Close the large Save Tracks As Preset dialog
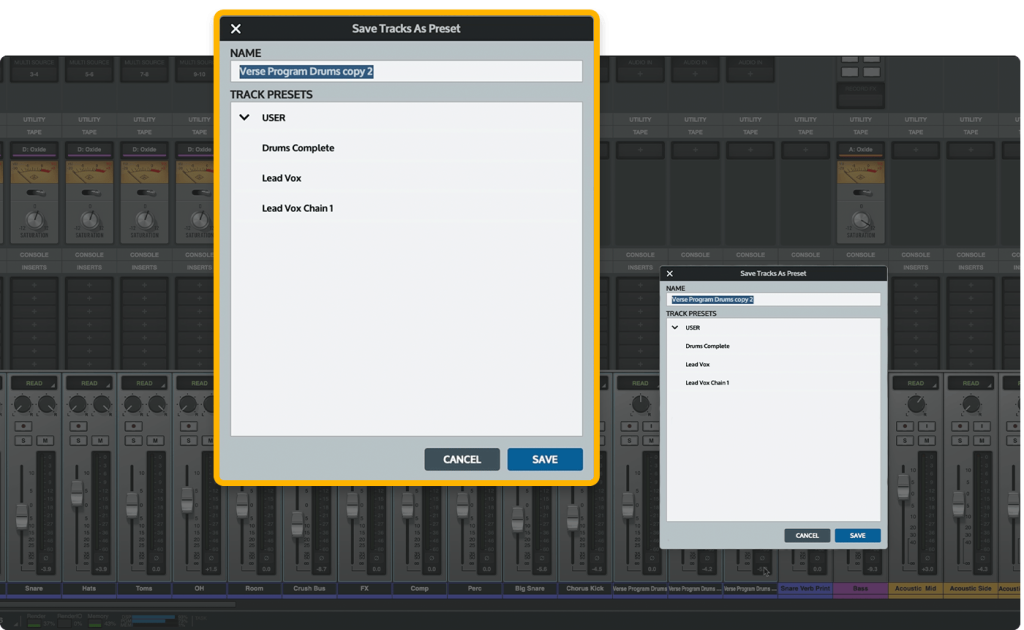Screen dimensions: 1024x630 click(236, 29)
